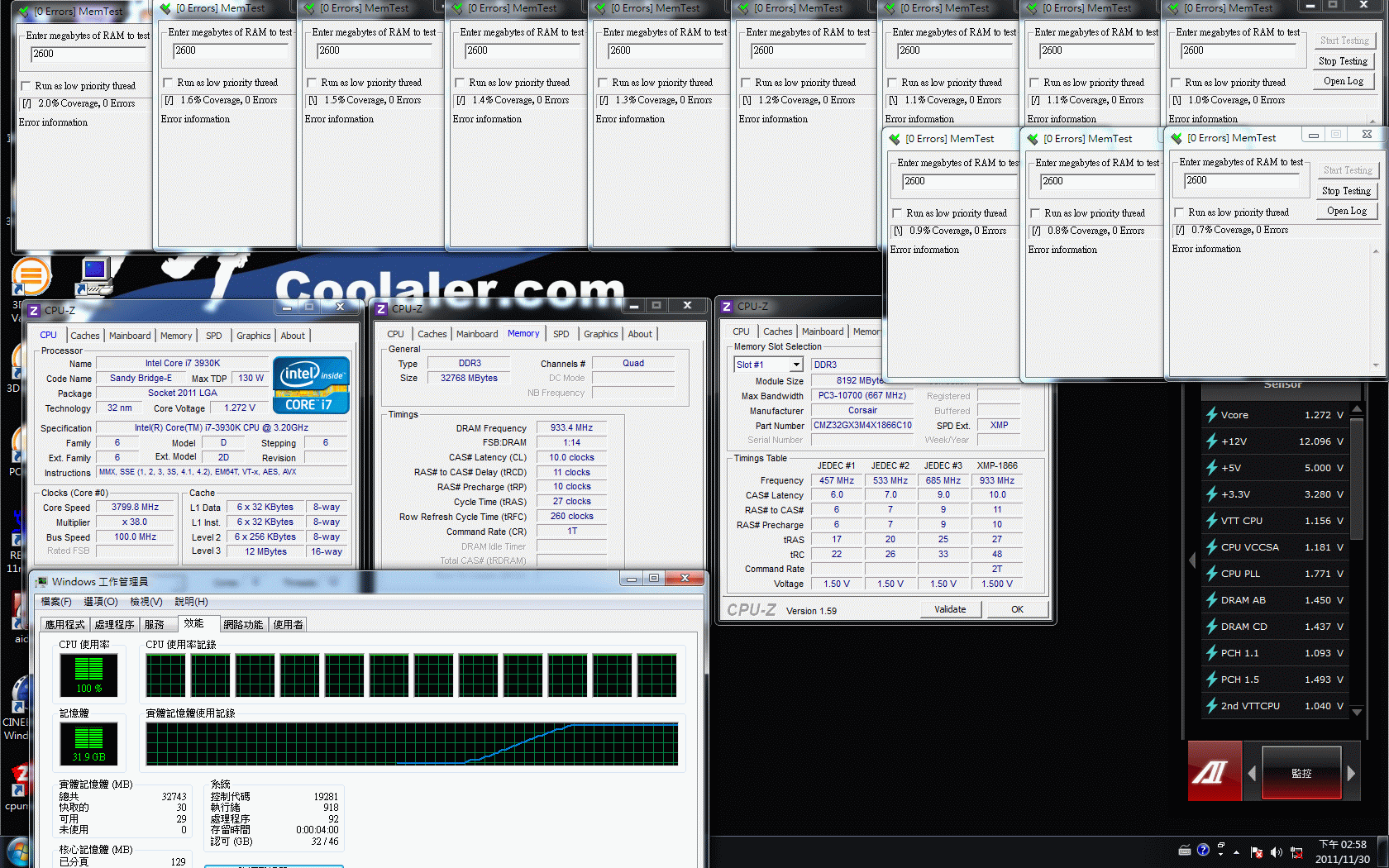Enable low priority thread in 1.2% Coverage MemTest

[x=745, y=83]
